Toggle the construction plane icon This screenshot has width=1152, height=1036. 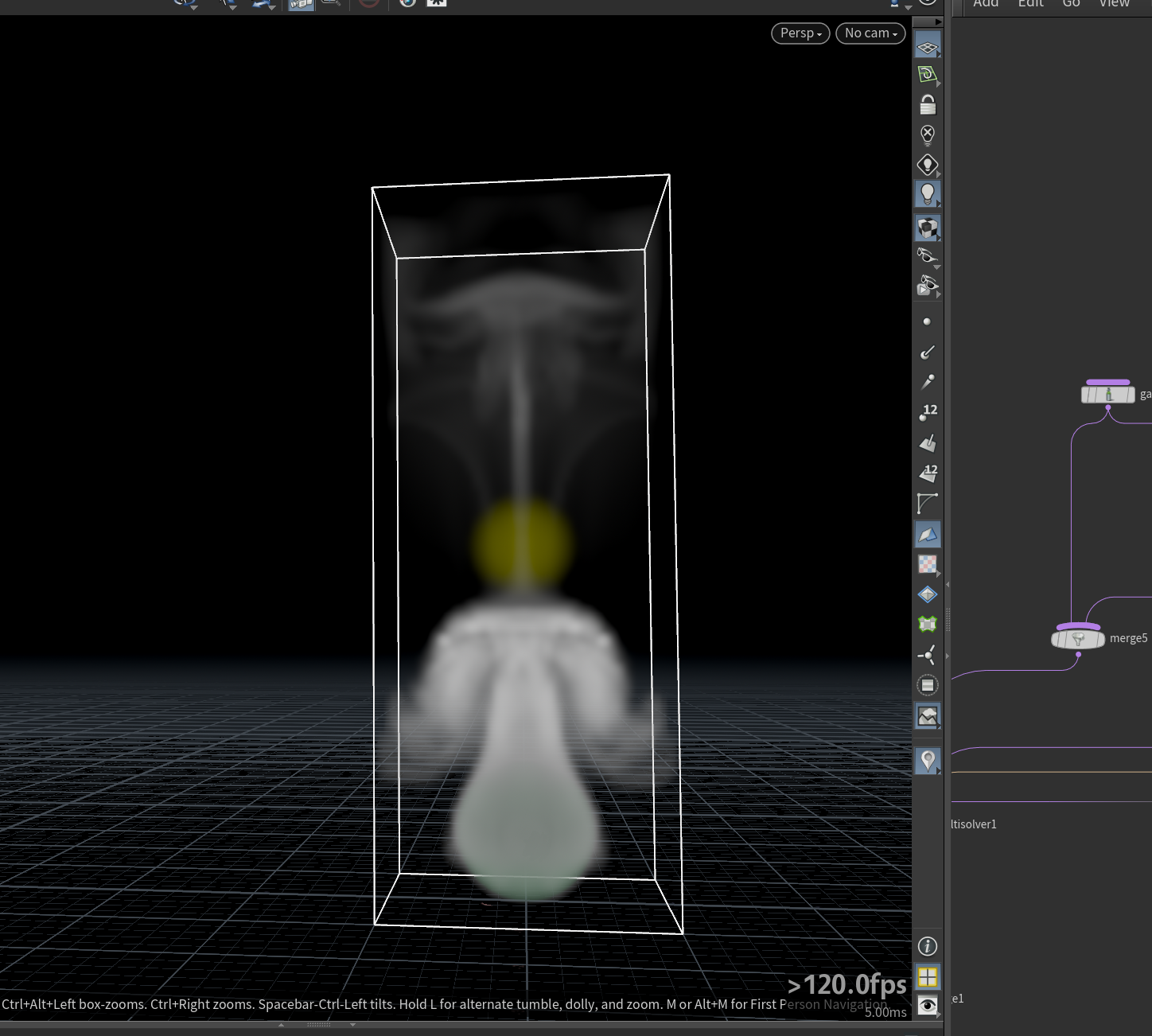pyautogui.click(x=928, y=75)
